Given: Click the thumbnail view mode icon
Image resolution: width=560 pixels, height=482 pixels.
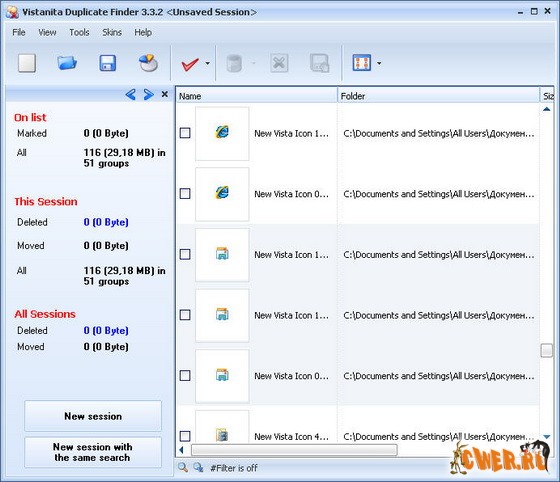Looking at the screenshot, I should 361,63.
